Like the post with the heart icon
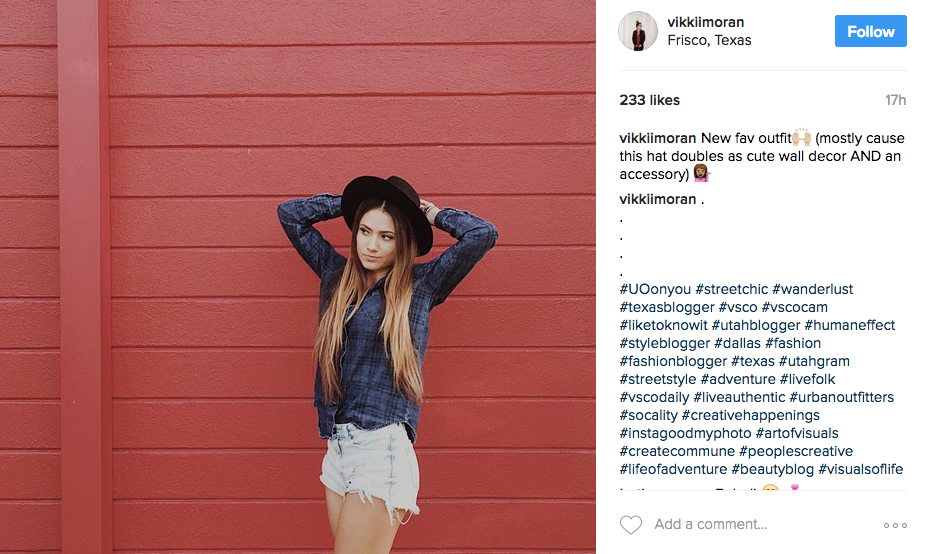 (630, 524)
